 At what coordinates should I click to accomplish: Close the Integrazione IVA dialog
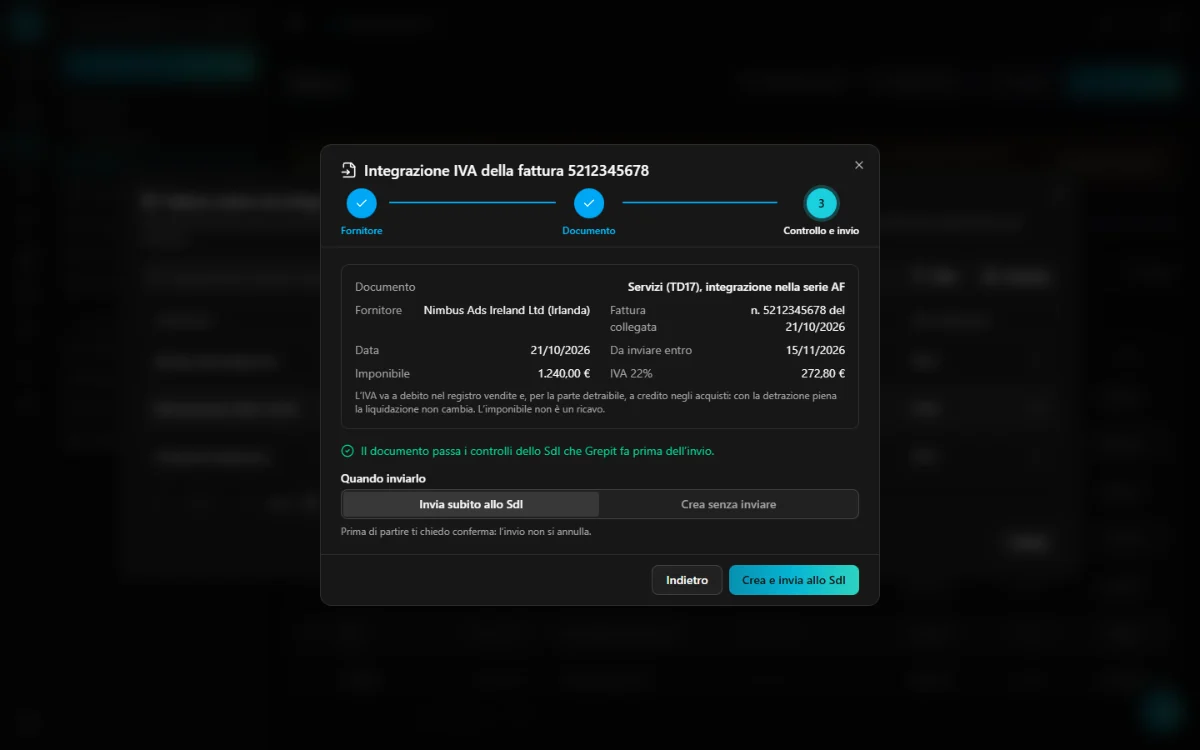(x=859, y=165)
